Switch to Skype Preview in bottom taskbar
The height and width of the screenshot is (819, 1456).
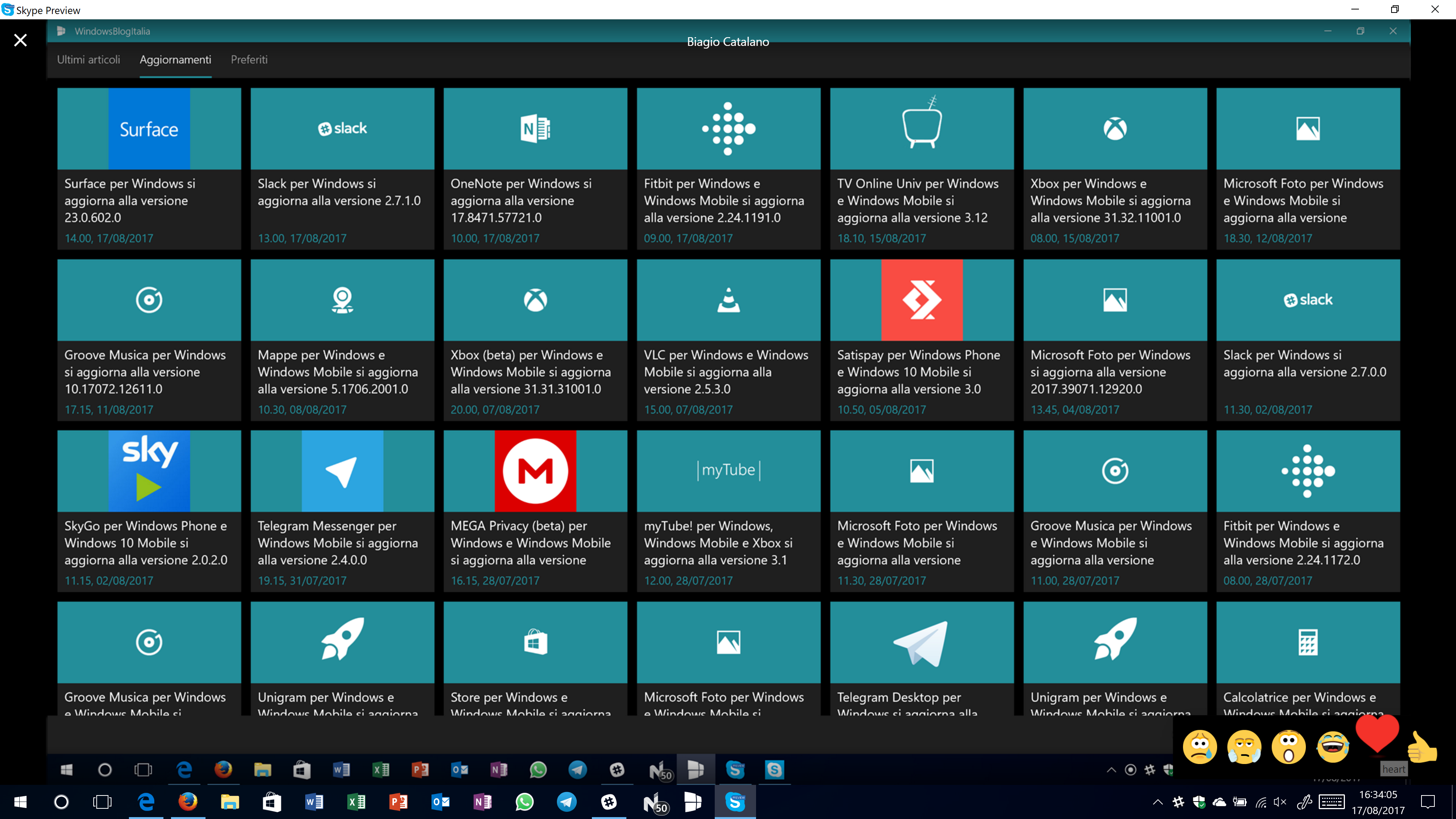click(x=735, y=802)
